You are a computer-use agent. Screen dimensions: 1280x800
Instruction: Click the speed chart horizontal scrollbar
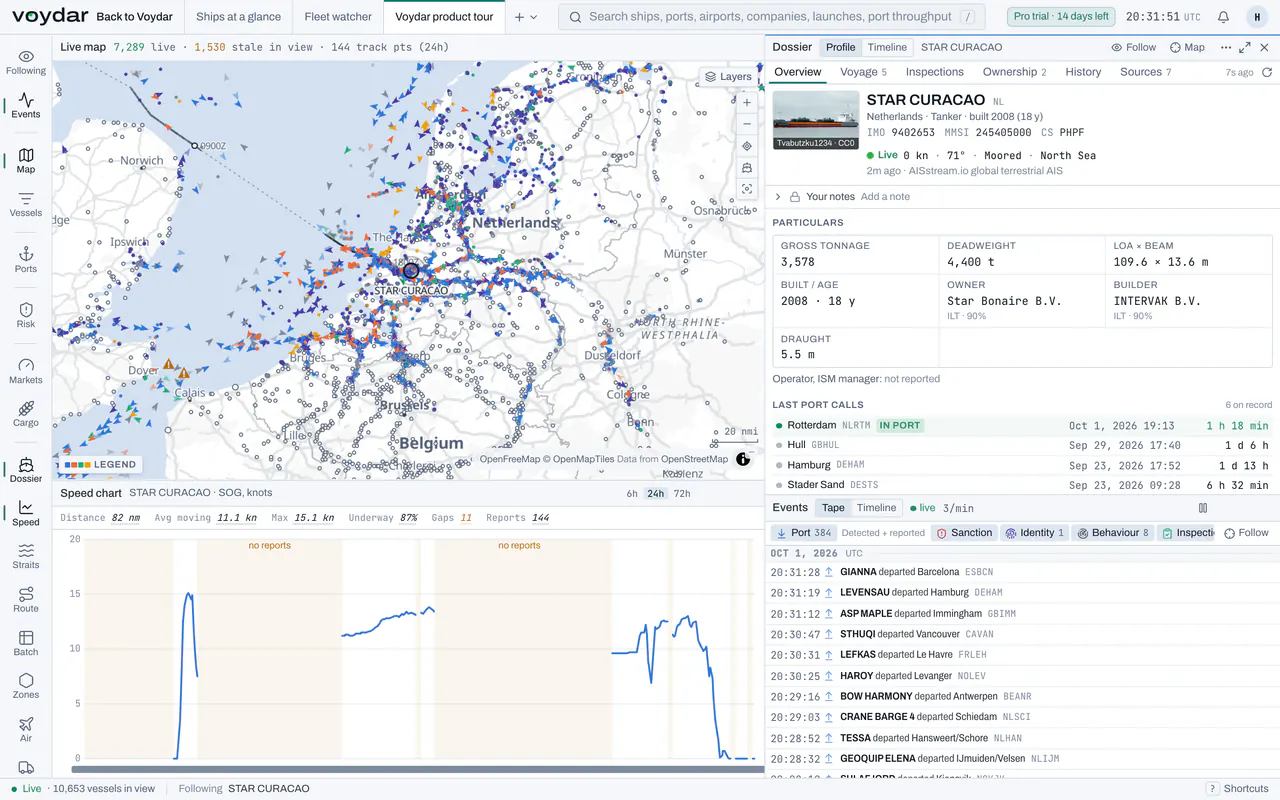[417, 770]
